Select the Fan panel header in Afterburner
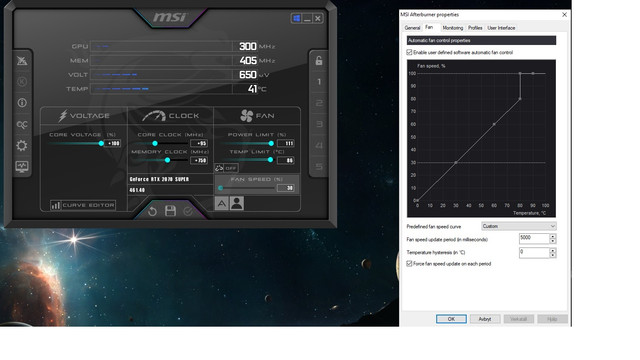 tap(257, 116)
